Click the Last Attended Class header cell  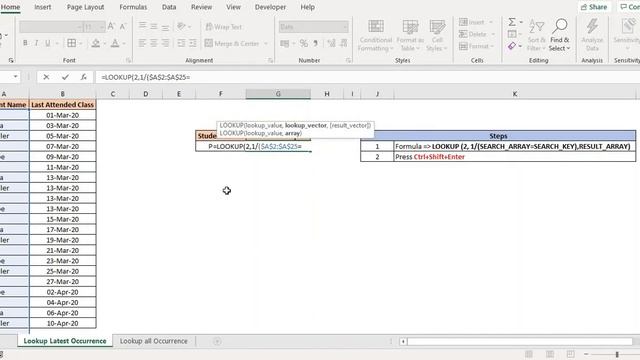62,104
